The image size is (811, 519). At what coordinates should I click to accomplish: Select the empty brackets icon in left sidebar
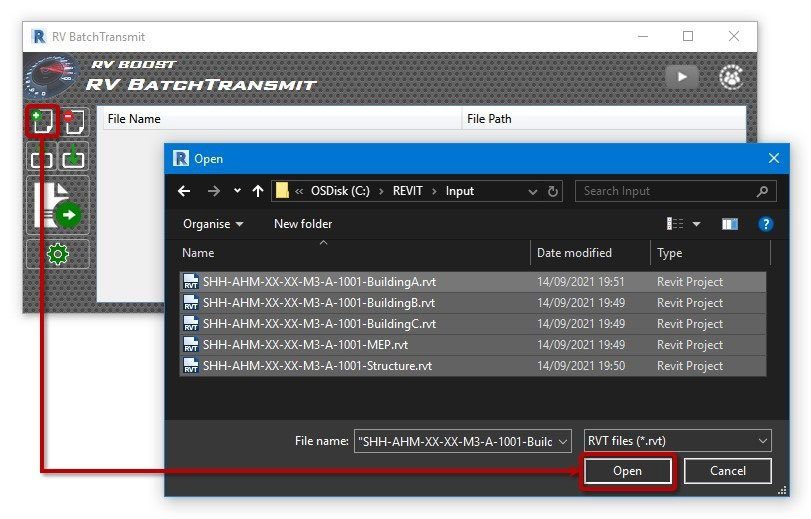[41, 158]
